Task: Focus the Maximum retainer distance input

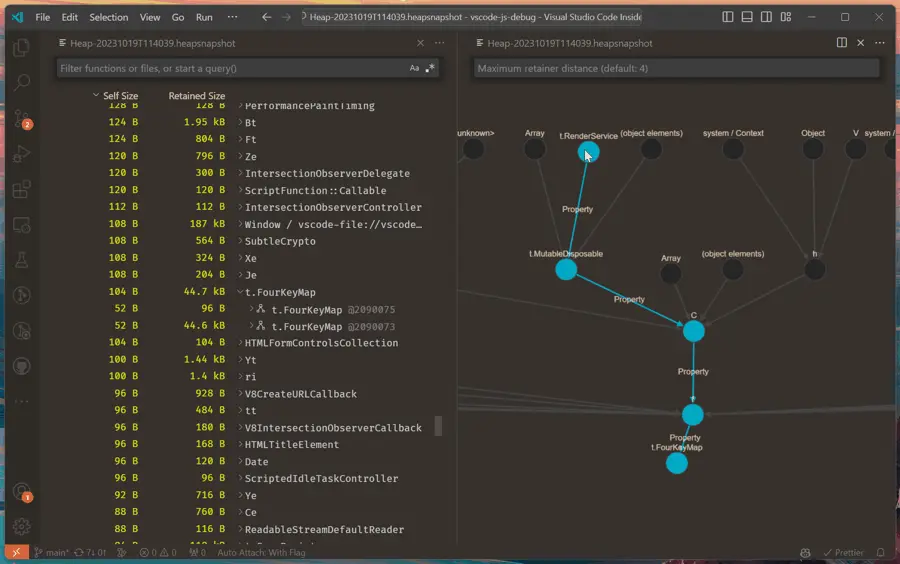Action: pos(676,68)
